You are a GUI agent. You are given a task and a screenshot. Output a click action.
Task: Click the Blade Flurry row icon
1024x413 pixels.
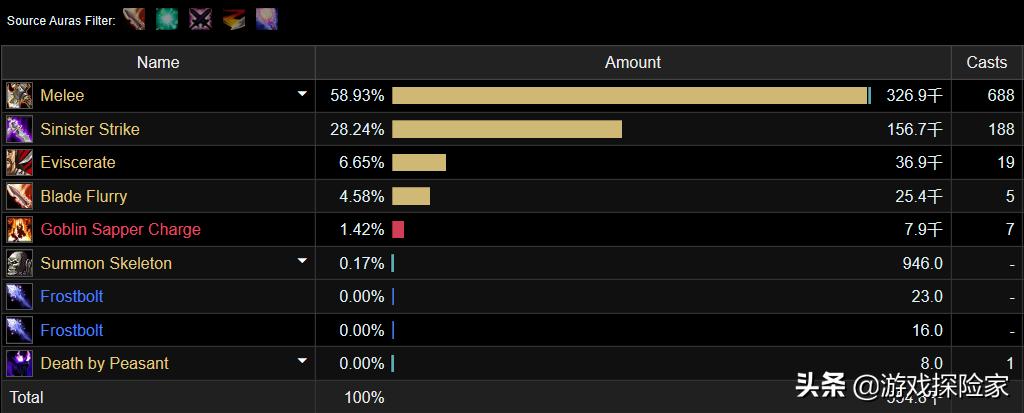[x=19, y=196]
